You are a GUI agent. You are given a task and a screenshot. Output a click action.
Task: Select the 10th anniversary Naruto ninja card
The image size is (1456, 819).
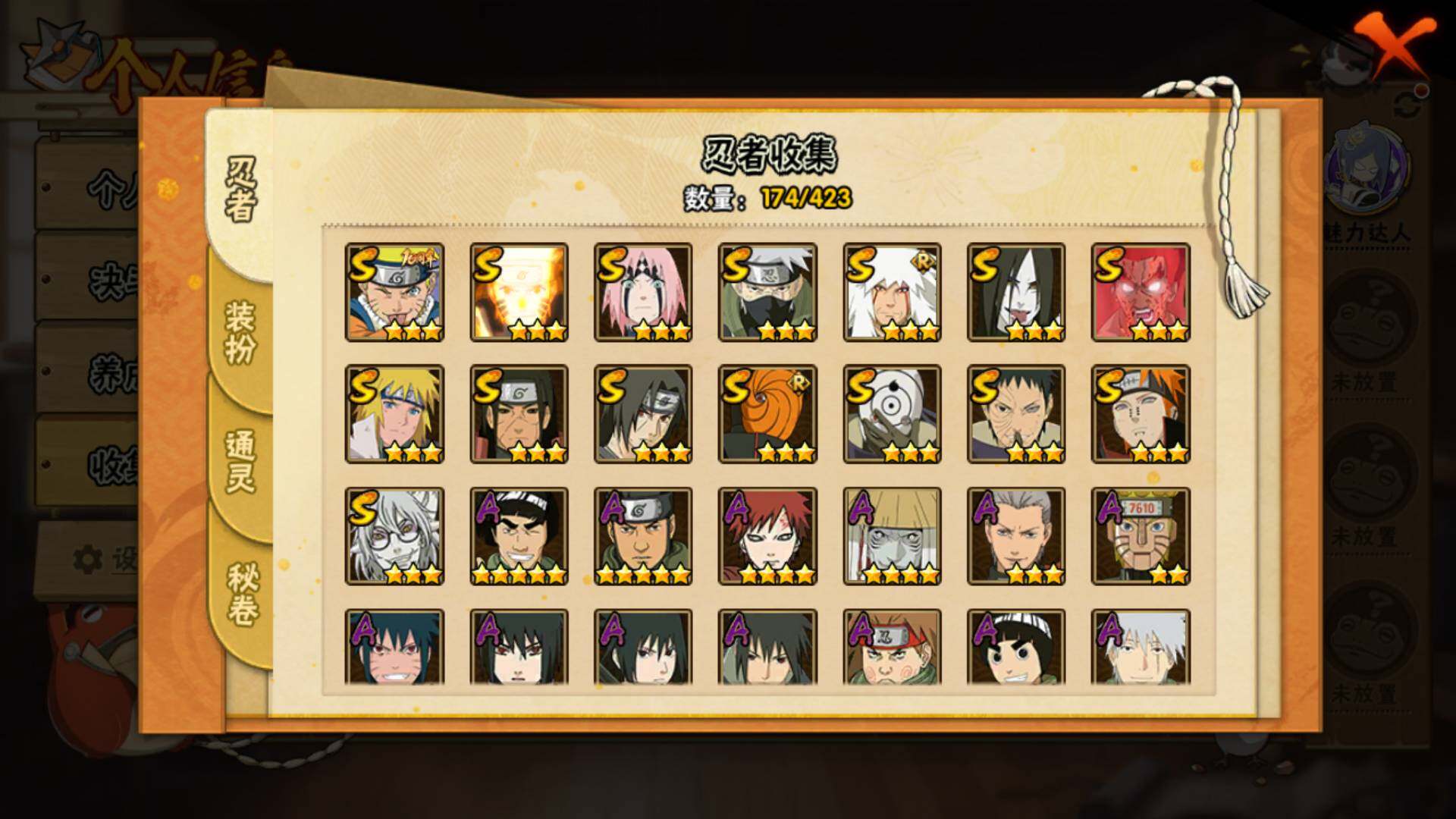pos(394,292)
